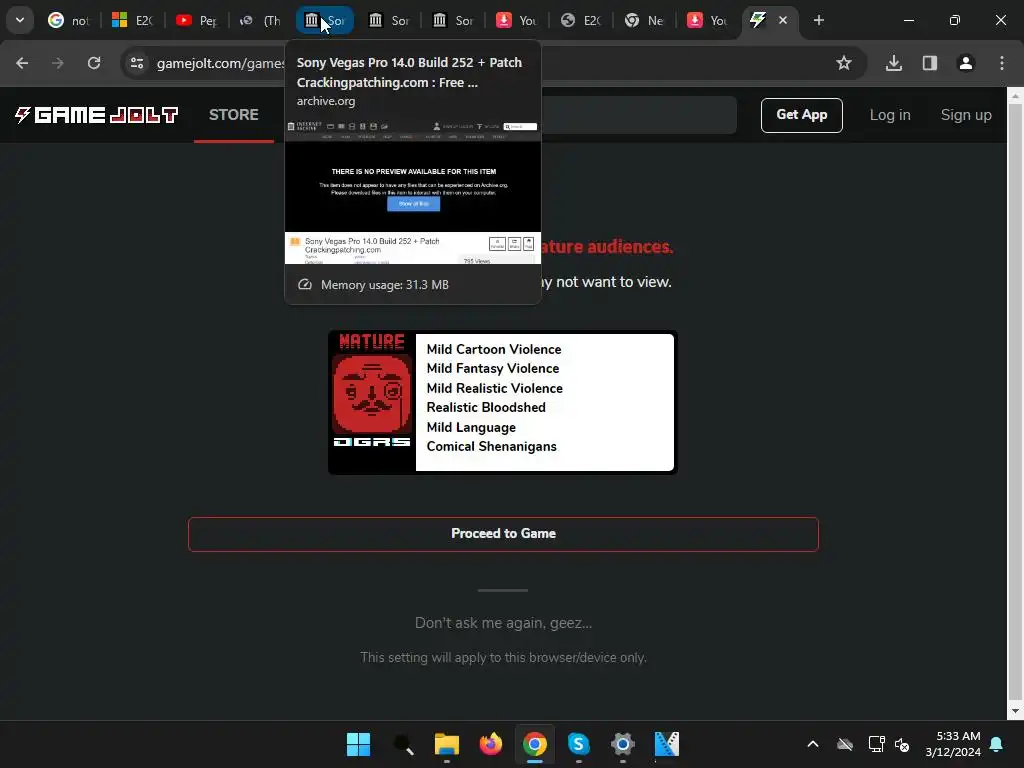This screenshot has width=1024, height=768.
Task: Click the Get App button
Action: 801,115
